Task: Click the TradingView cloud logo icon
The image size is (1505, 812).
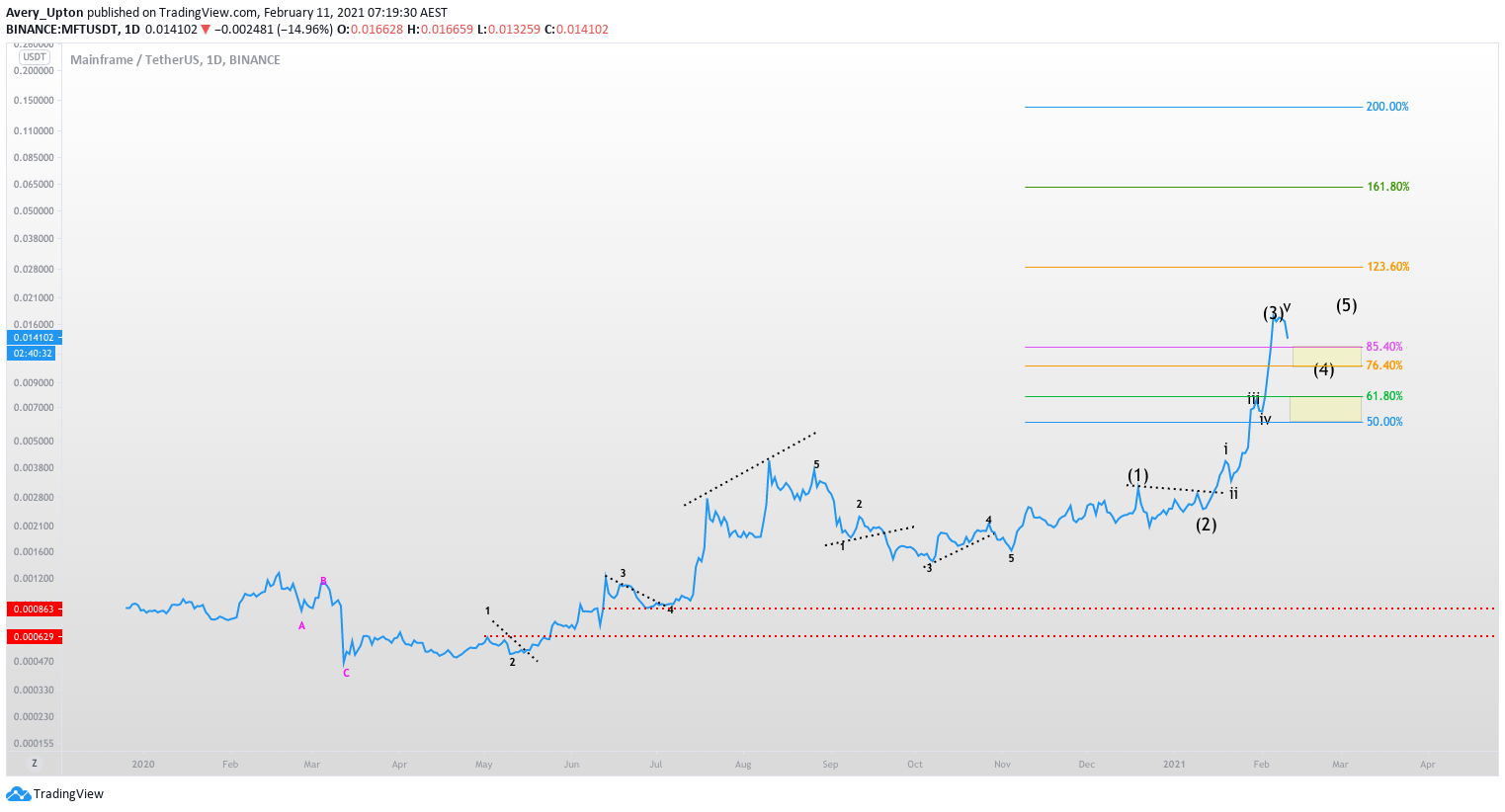Action: coord(18,793)
